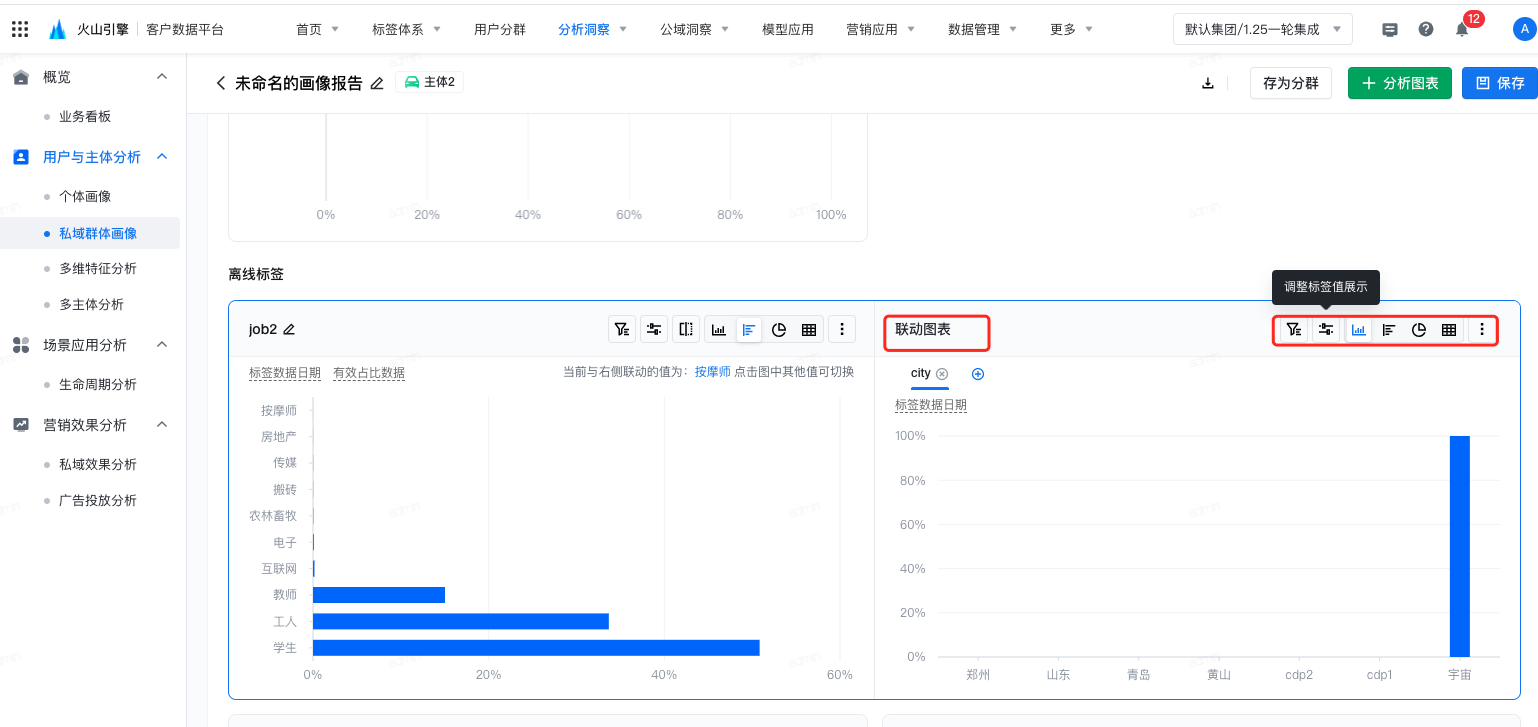Click the 宇宙 bar in the city chart
Viewport: 1538px width, 727px height.
[x=1460, y=546]
